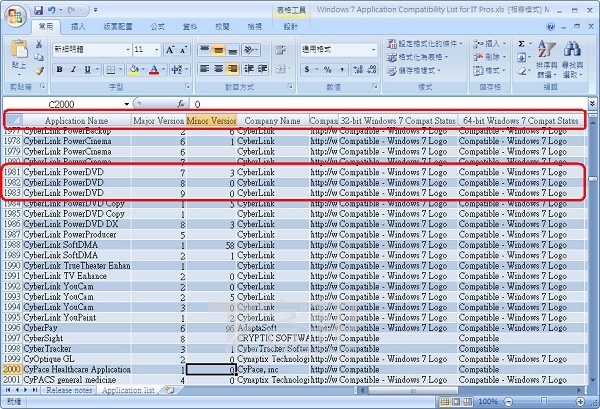
Task: Save the workbook from Quick Access
Action: [38, 10]
